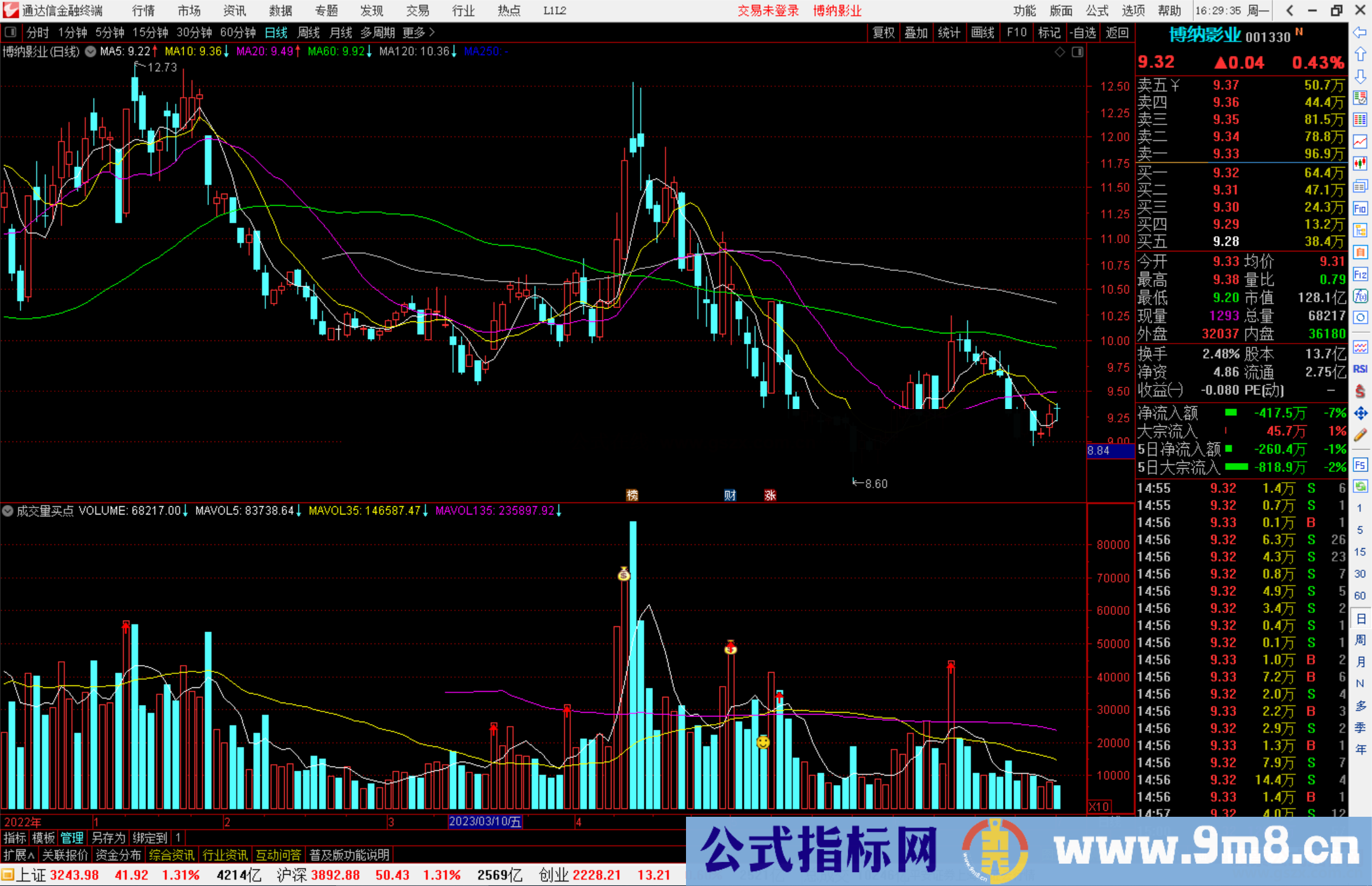
Task: Click the formula f(x) sidebar icon
Action: click(1360, 296)
